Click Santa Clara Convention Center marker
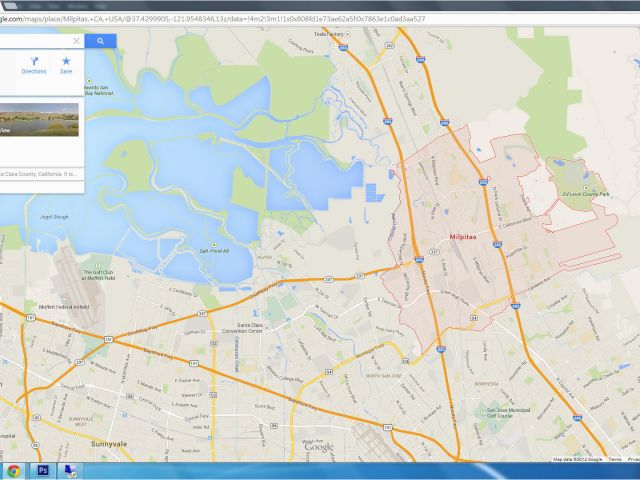The width and height of the screenshot is (640, 480). point(267,328)
